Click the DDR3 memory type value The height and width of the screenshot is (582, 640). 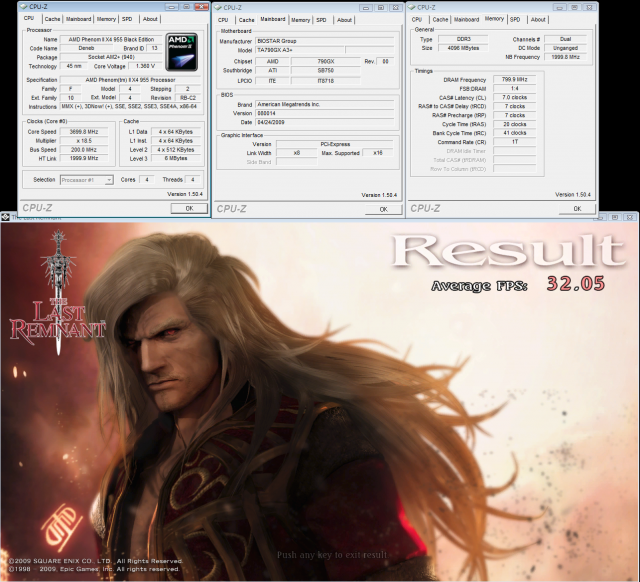463,39
